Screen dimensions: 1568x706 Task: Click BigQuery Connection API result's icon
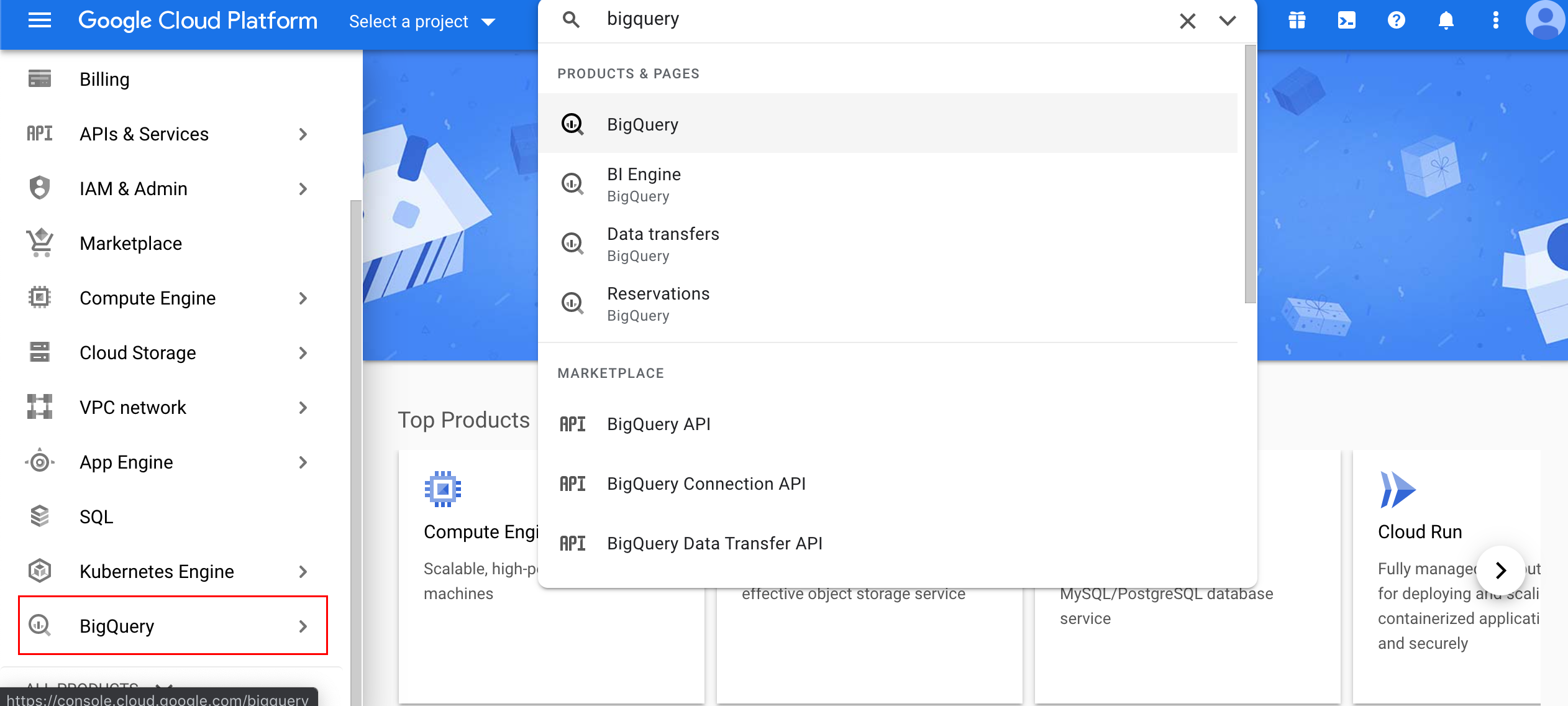click(x=572, y=484)
